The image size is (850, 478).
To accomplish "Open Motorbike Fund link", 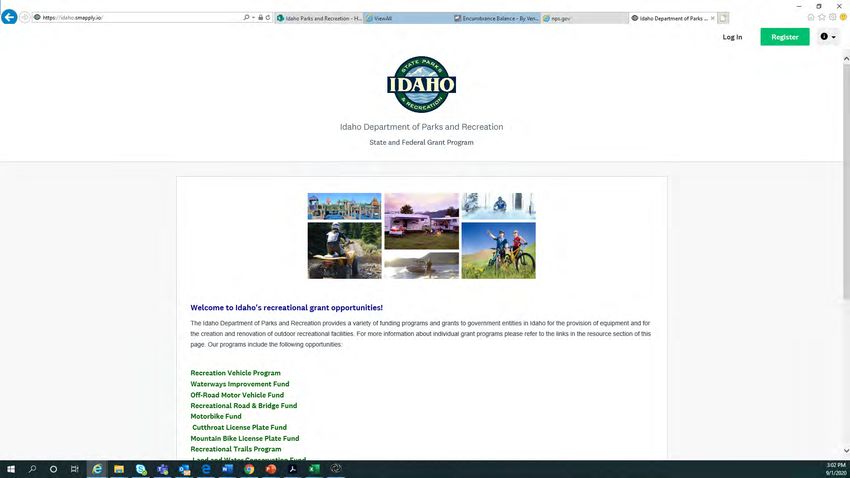I will 216,416.
